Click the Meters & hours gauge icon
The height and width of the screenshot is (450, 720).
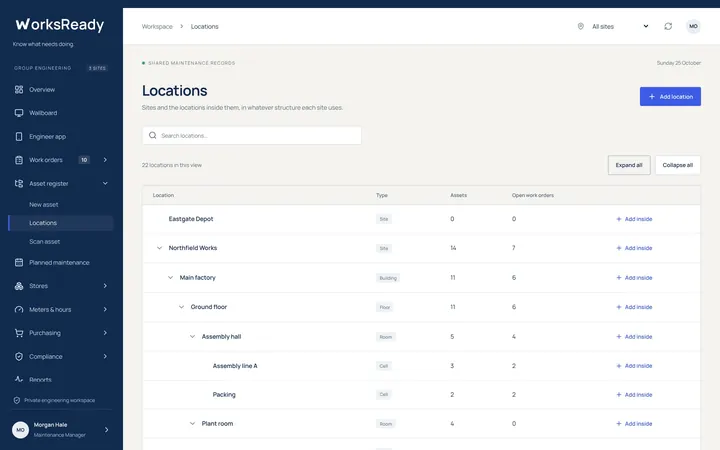click(19, 309)
